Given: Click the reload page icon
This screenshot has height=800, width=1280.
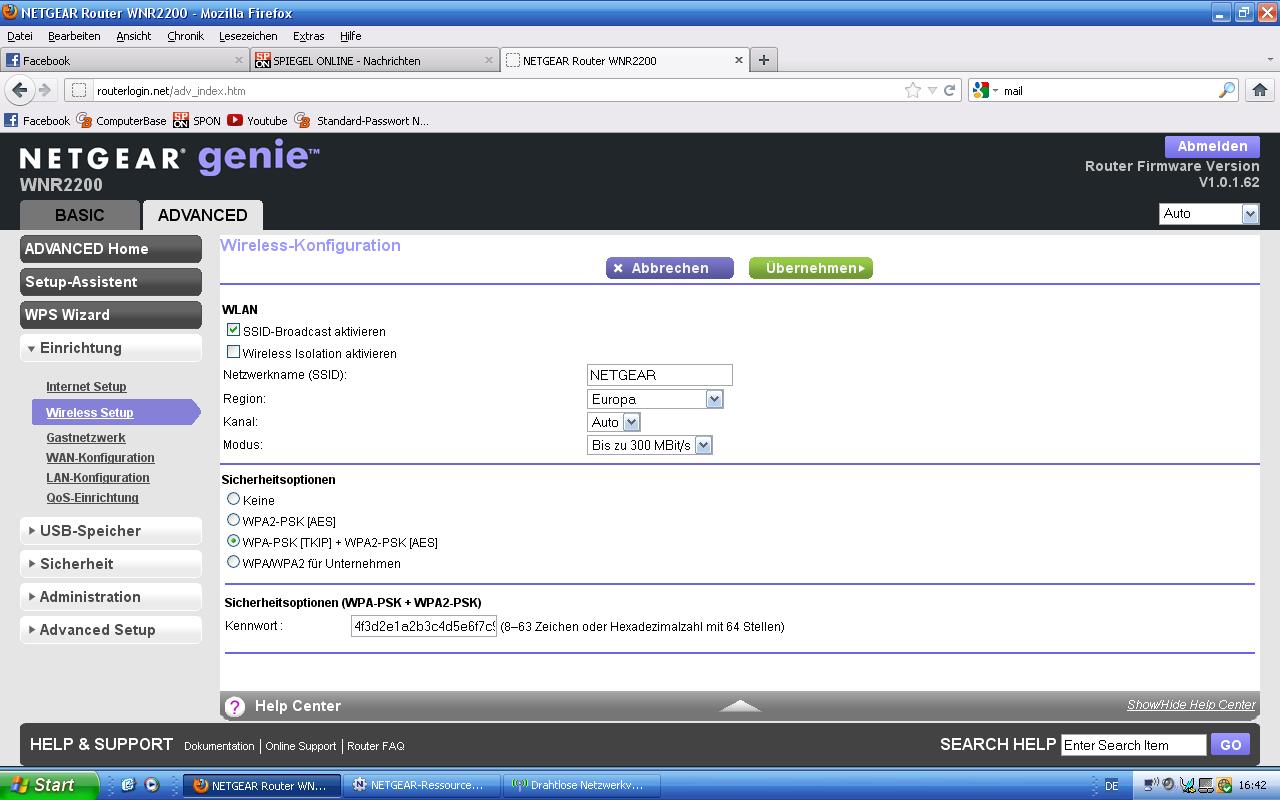Looking at the screenshot, I should coord(950,90).
